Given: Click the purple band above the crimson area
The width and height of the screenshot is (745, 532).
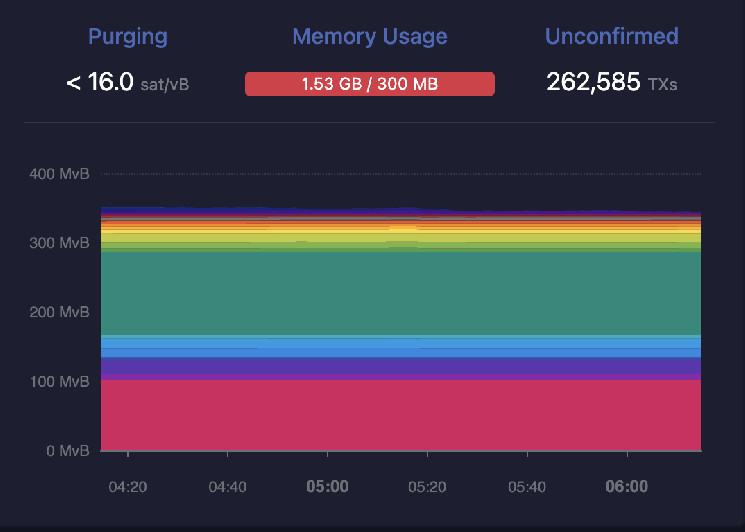Looking at the screenshot, I should tap(400, 367).
